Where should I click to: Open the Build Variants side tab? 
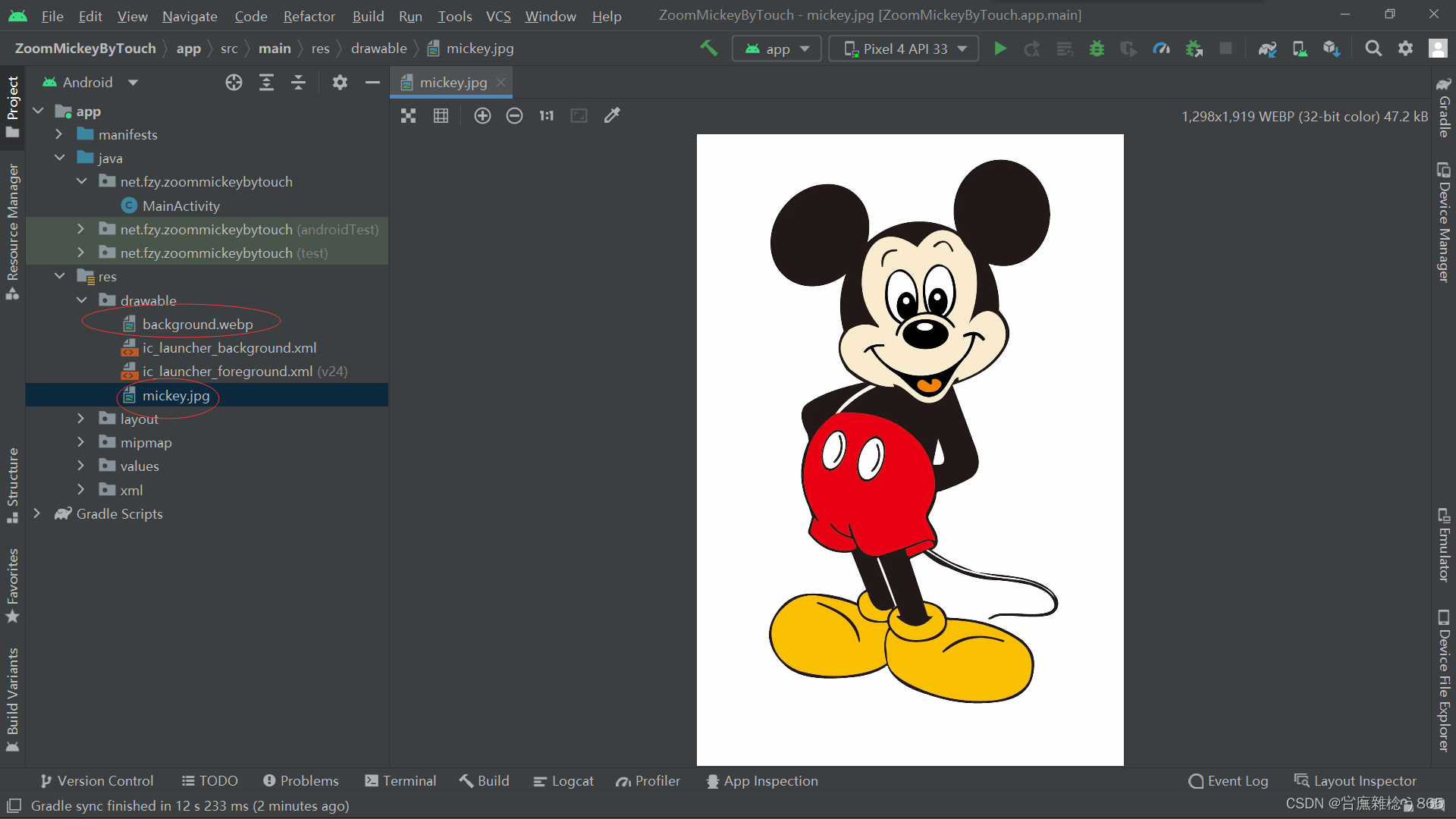click(13, 699)
